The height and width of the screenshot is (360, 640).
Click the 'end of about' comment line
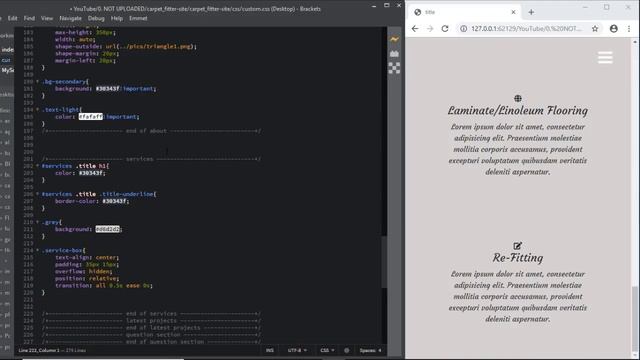(151, 131)
